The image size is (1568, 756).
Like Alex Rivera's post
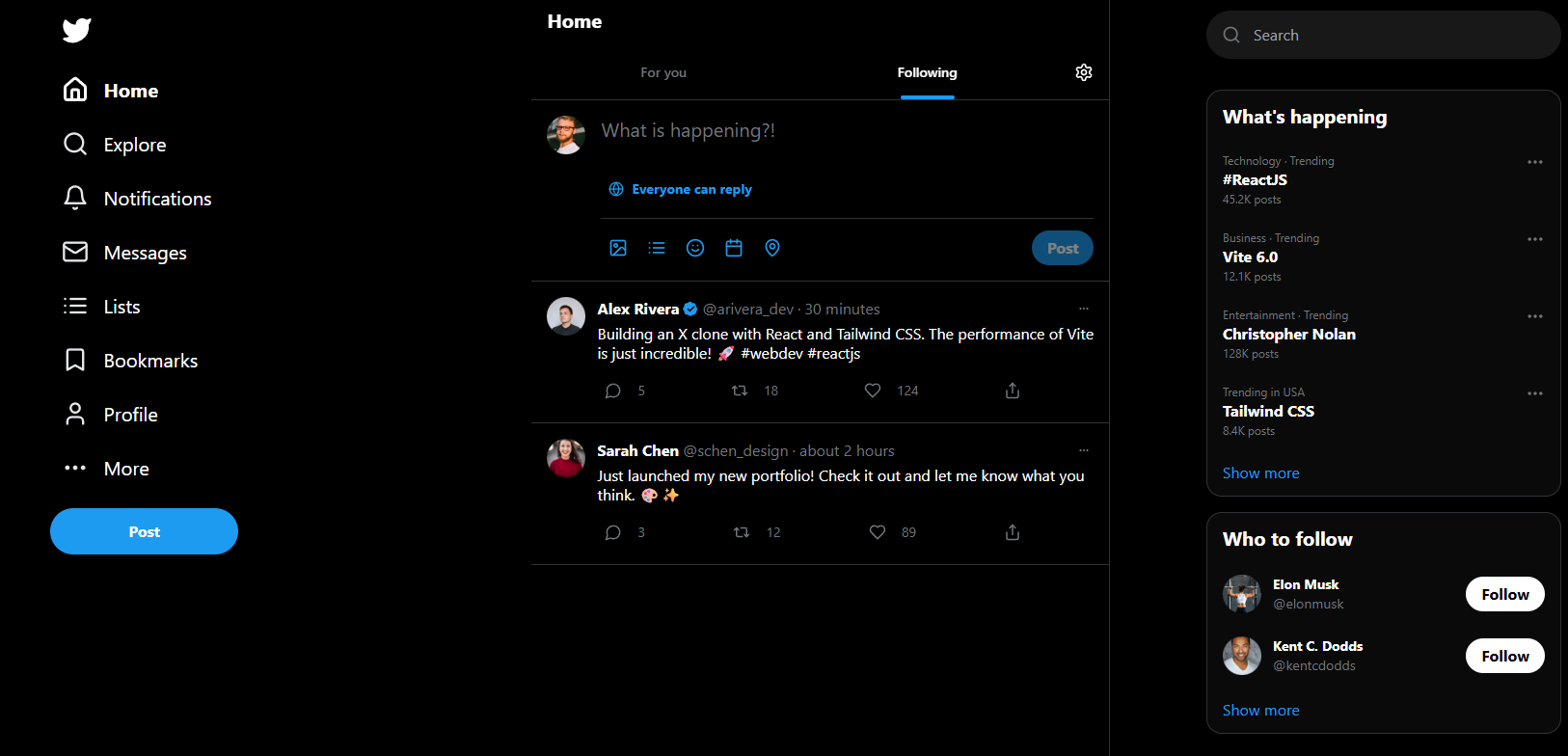[873, 391]
